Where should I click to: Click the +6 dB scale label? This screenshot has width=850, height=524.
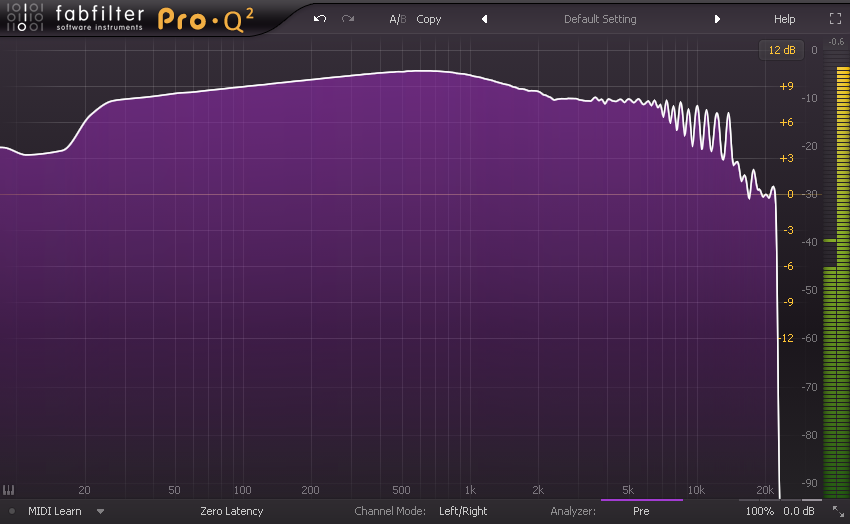(x=786, y=122)
